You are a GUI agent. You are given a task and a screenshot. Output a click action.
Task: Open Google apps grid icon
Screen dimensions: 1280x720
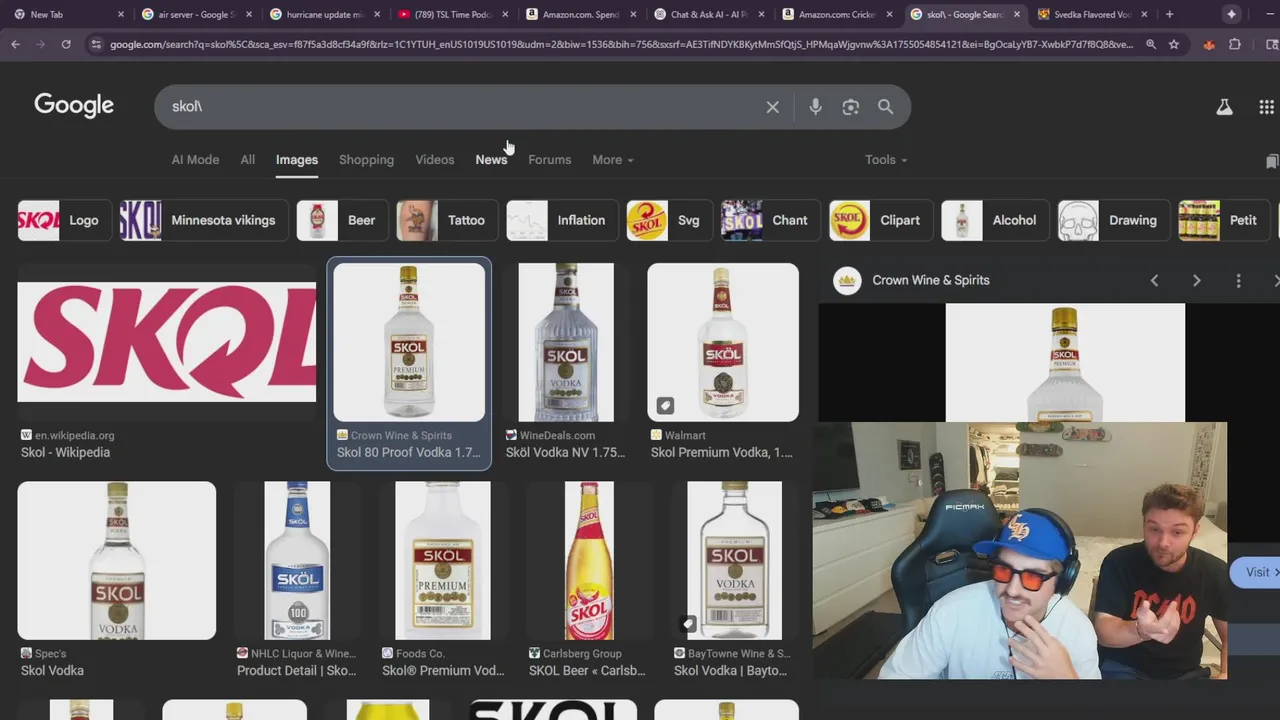[x=1266, y=107]
